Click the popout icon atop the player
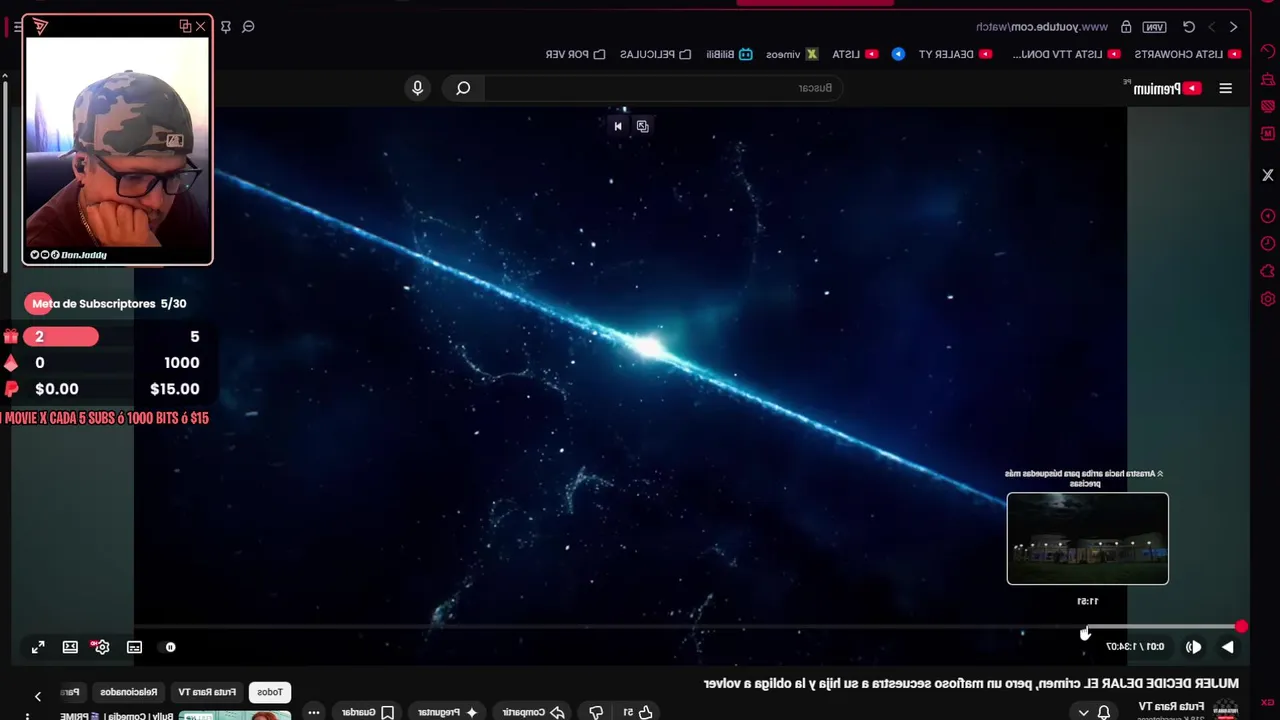The height and width of the screenshot is (720, 1280). 643,126
